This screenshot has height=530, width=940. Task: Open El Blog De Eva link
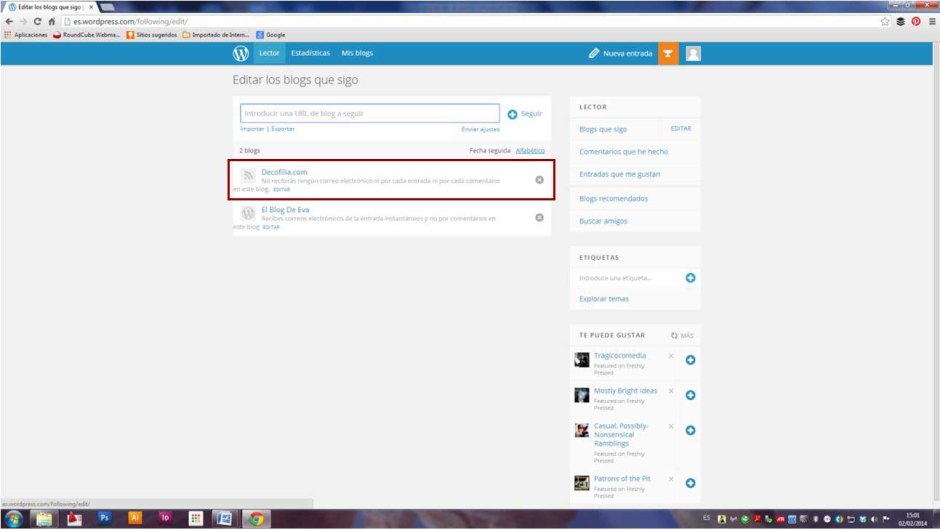pyautogui.click(x=285, y=210)
